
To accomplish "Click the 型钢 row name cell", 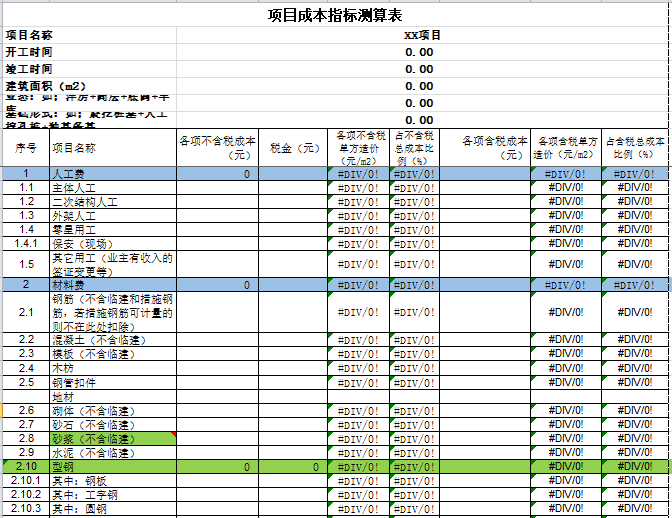I will [x=112, y=467].
